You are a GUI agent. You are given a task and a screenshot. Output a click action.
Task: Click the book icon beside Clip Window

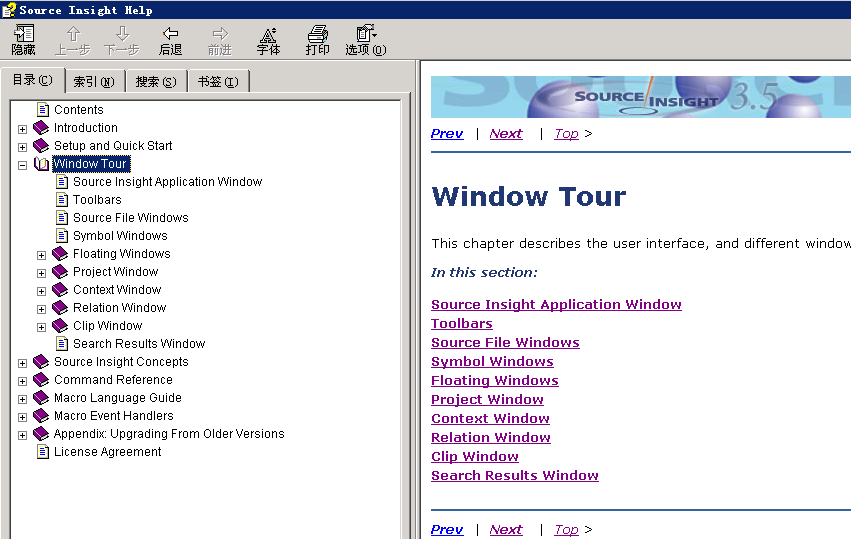[60, 326]
